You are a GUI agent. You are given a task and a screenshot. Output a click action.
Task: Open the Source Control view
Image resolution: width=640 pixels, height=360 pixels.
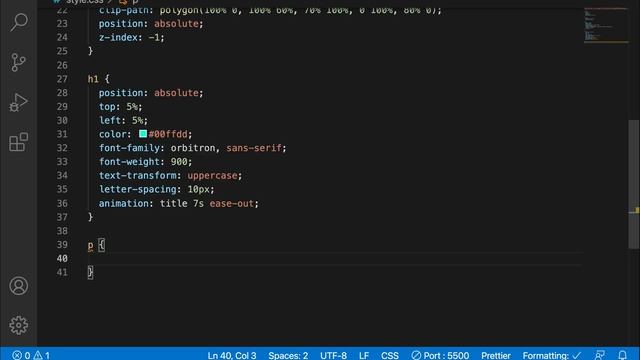click(19, 62)
